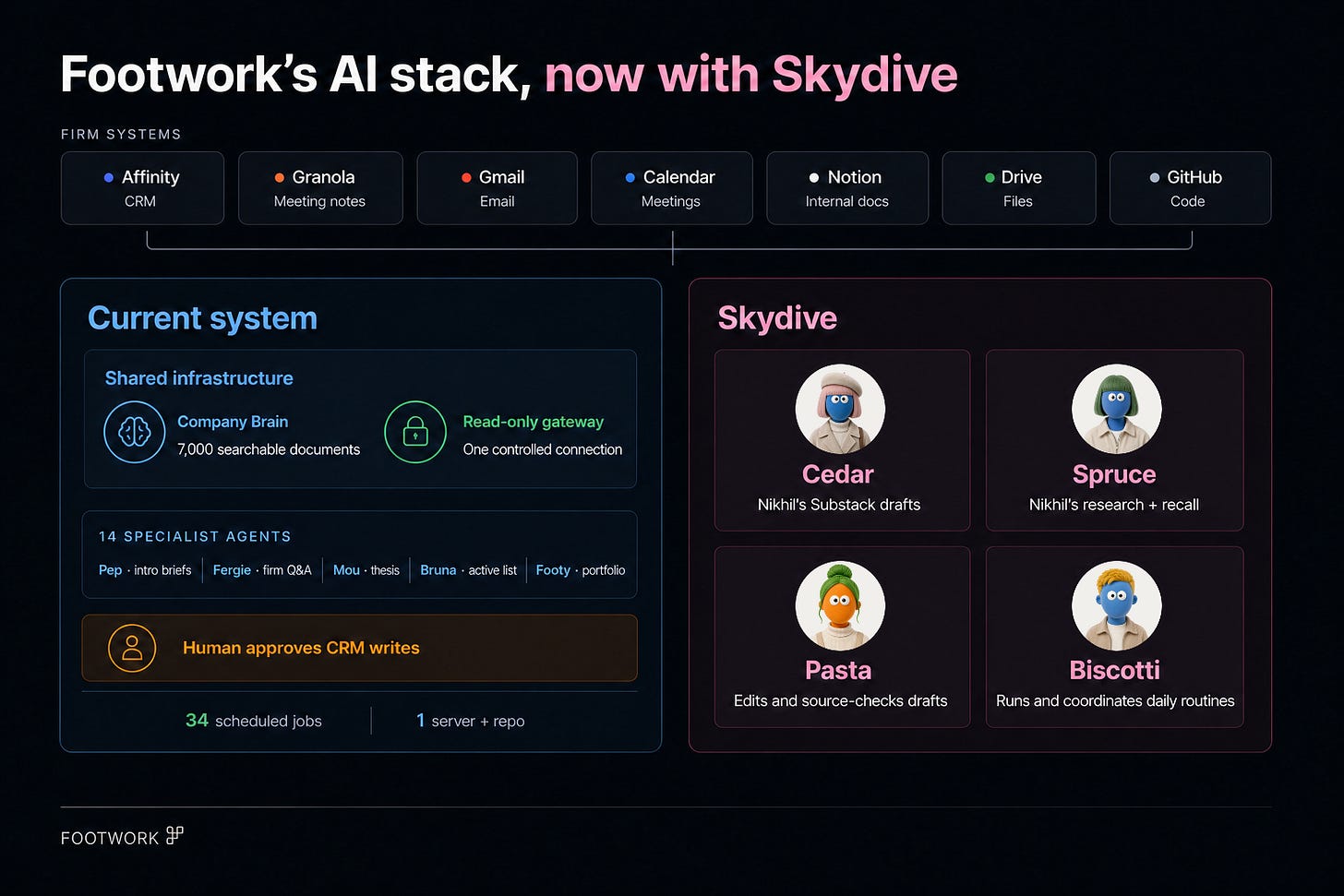Click the "Edits and source-checks drafts" caption
1344x896 pixels.
click(841, 701)
